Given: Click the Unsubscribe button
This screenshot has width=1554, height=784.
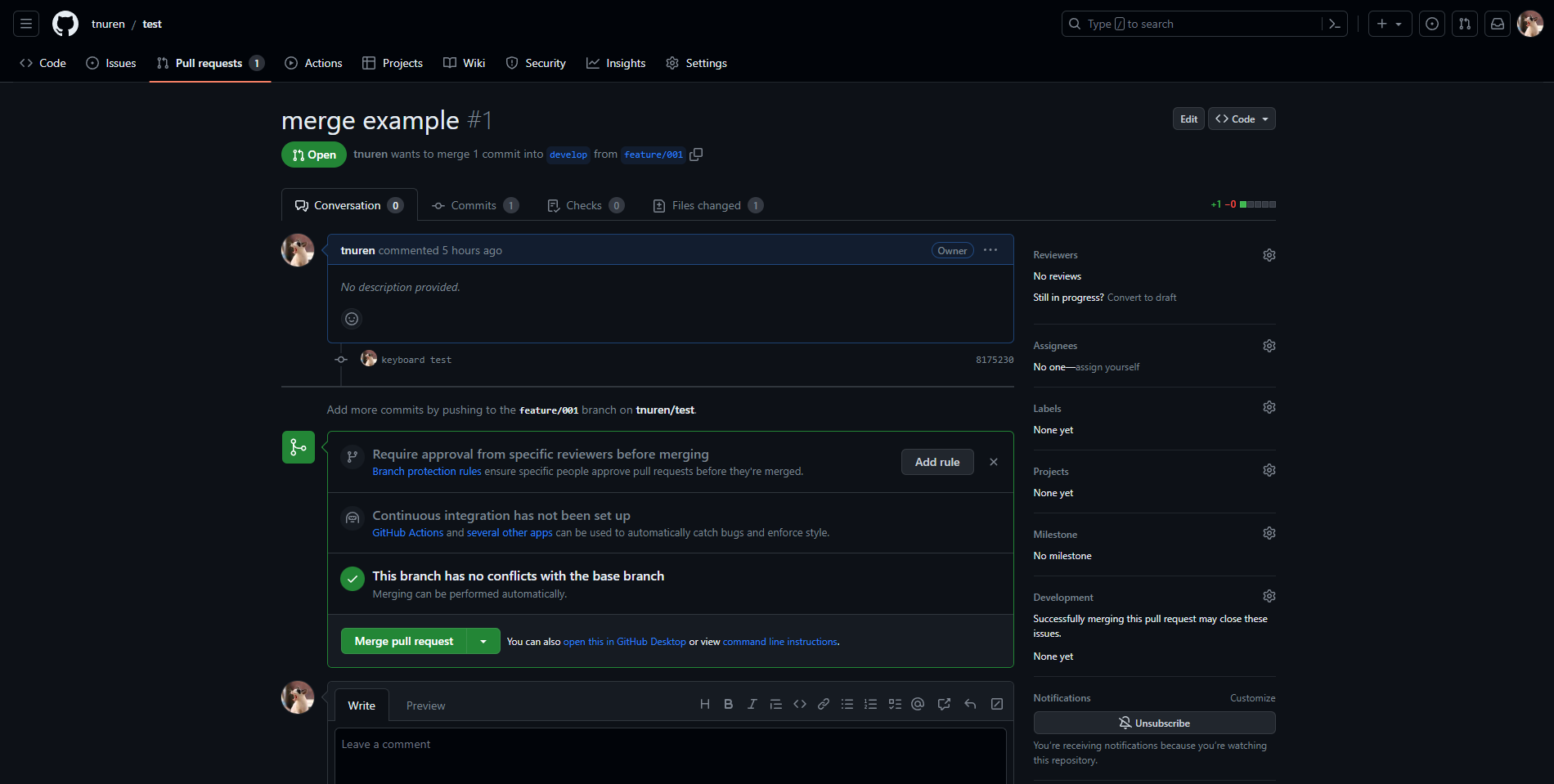Looking at the screenshot, I should tap(1154, 723).
